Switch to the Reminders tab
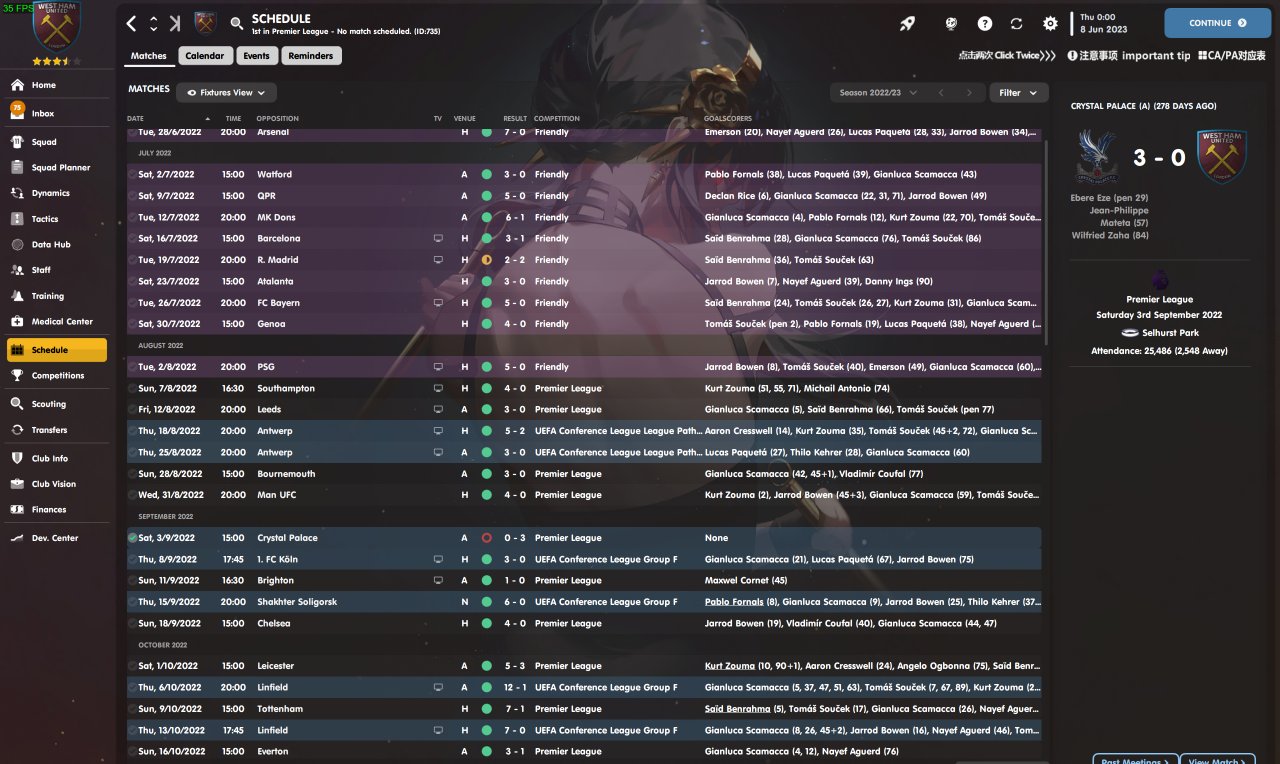Image resolution: width=1280 pixels, height=764 pixels. coord(311,56)
